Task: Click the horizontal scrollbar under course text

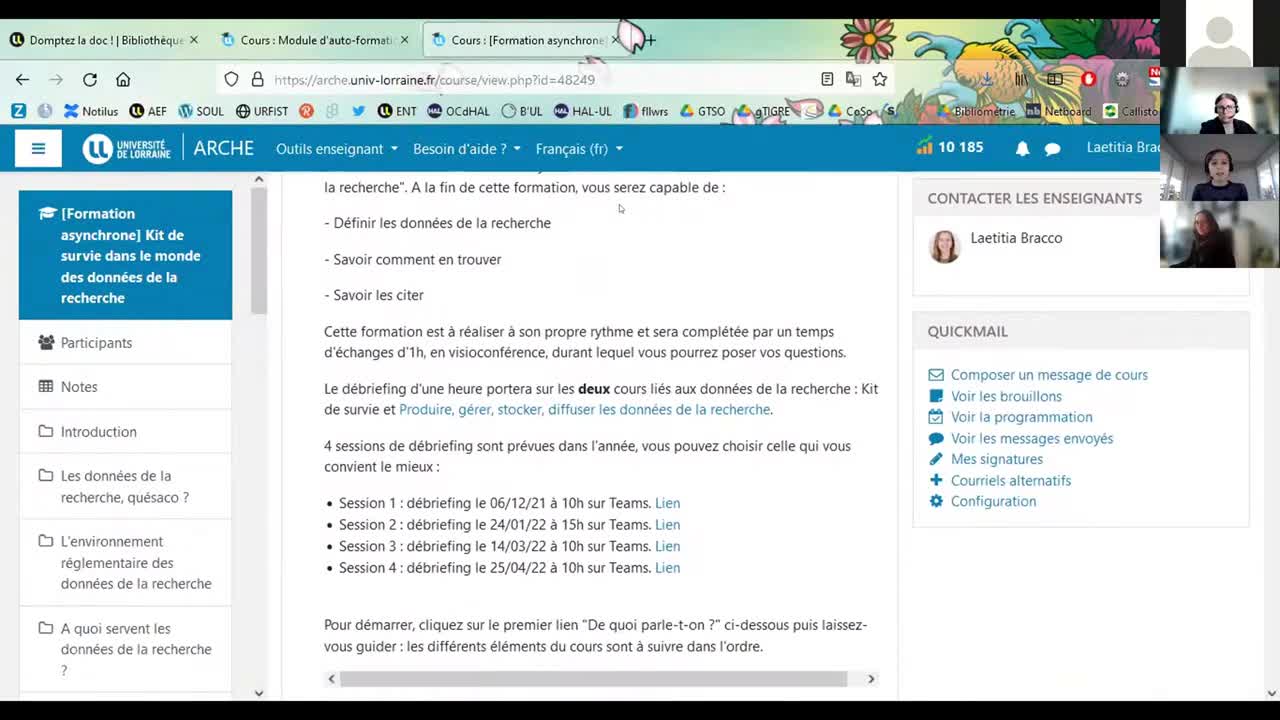Action: [593, 679]
